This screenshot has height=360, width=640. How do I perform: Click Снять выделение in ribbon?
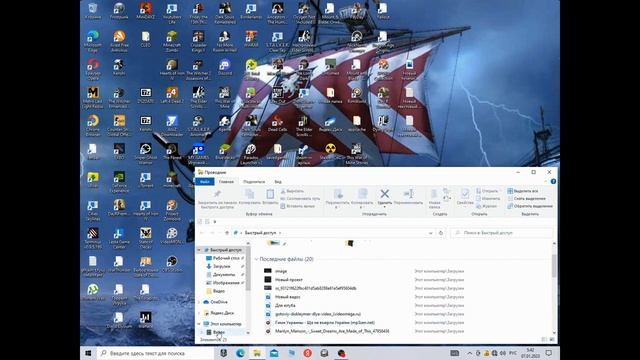point(526,198)
